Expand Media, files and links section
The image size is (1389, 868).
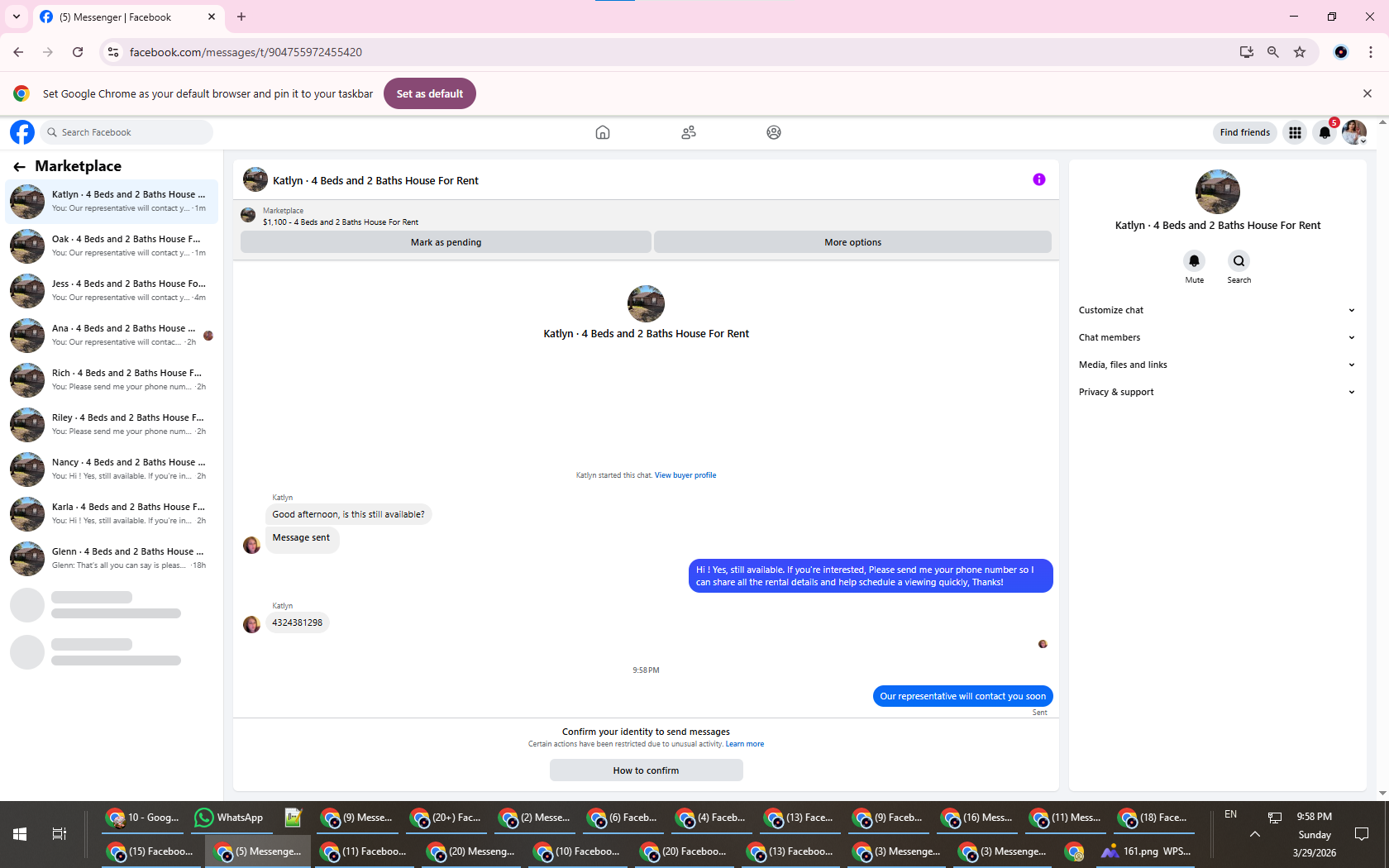(1217, 365)
